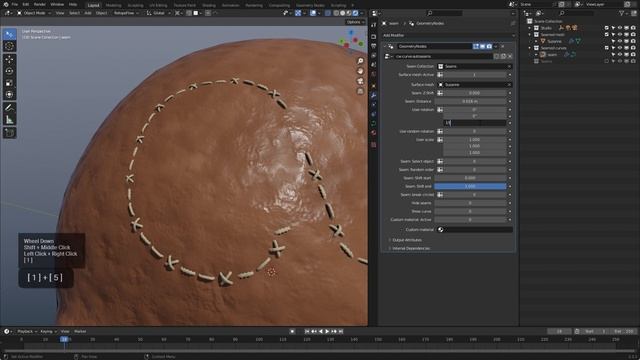Open the Object Mode dropdown
This screenshot has height=360, width=640.
tap(34, 13)
